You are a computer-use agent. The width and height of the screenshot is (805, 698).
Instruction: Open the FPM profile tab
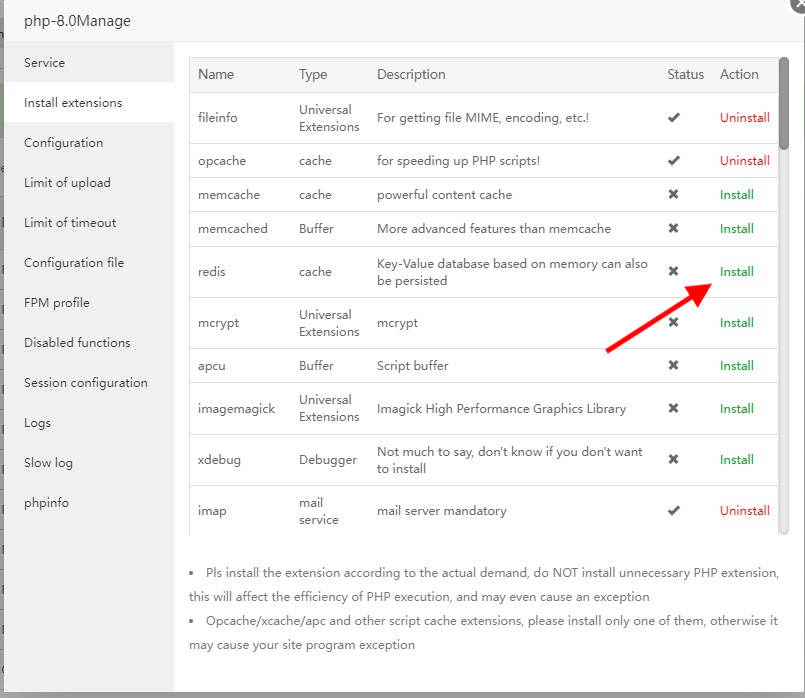(57, 303)
